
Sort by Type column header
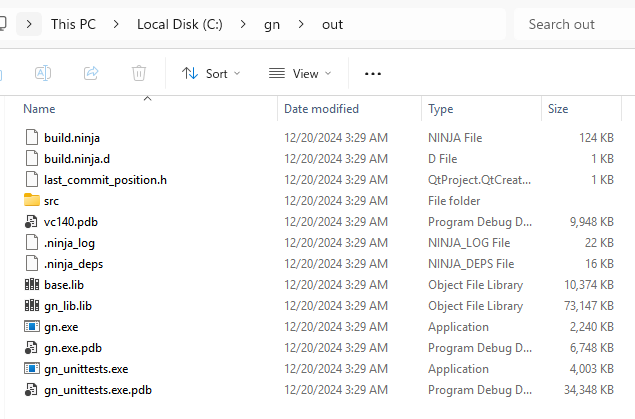[441, 109]
